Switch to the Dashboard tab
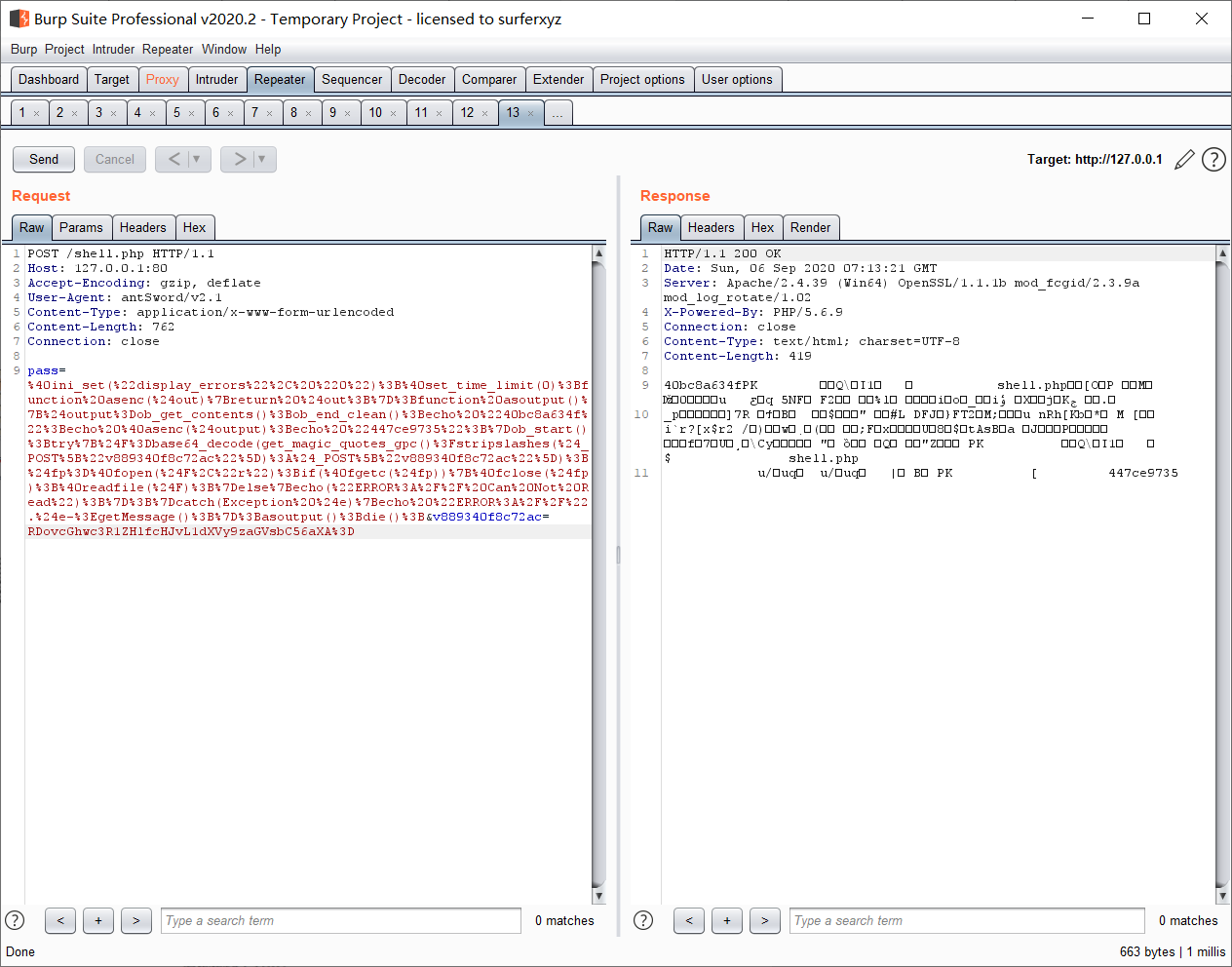Screen dimensions: 1232x967 [49, 80]
